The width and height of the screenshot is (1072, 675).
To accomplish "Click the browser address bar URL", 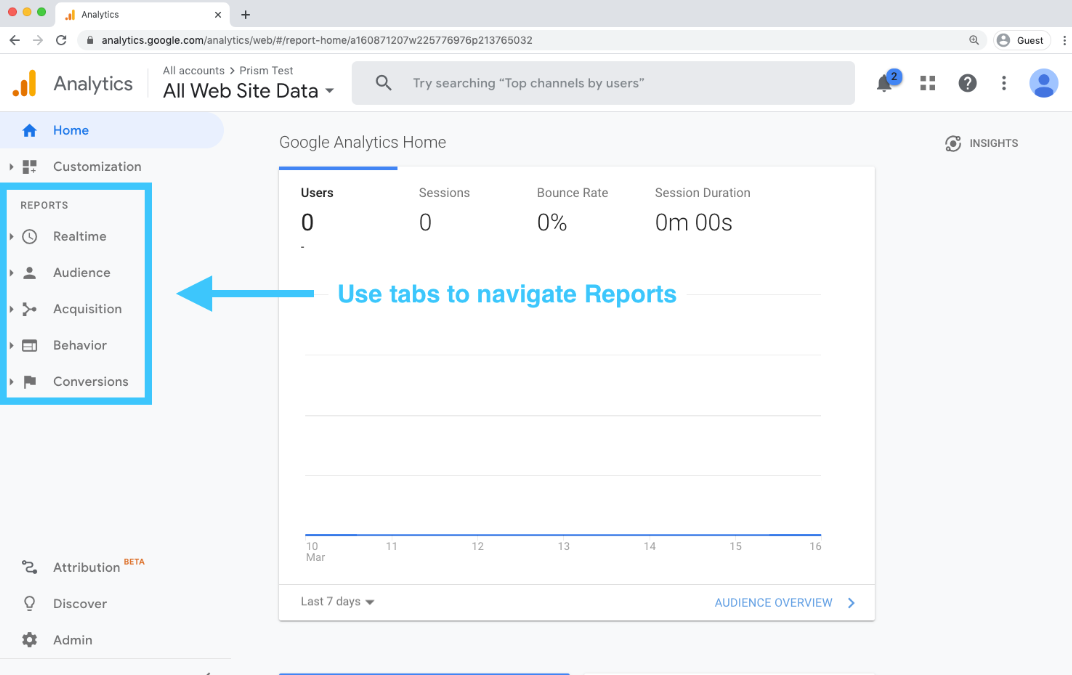I will (317, 40).
